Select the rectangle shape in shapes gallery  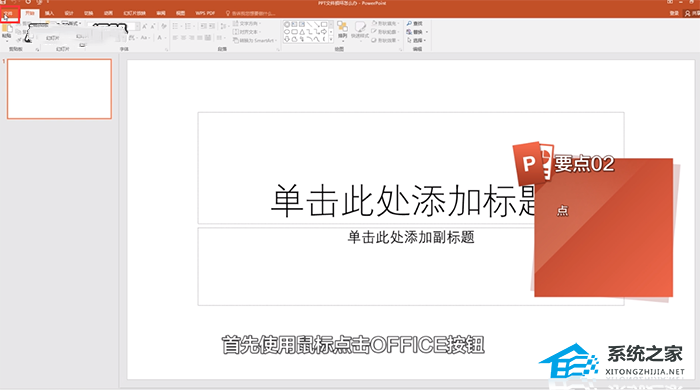[x=324, y=24]
